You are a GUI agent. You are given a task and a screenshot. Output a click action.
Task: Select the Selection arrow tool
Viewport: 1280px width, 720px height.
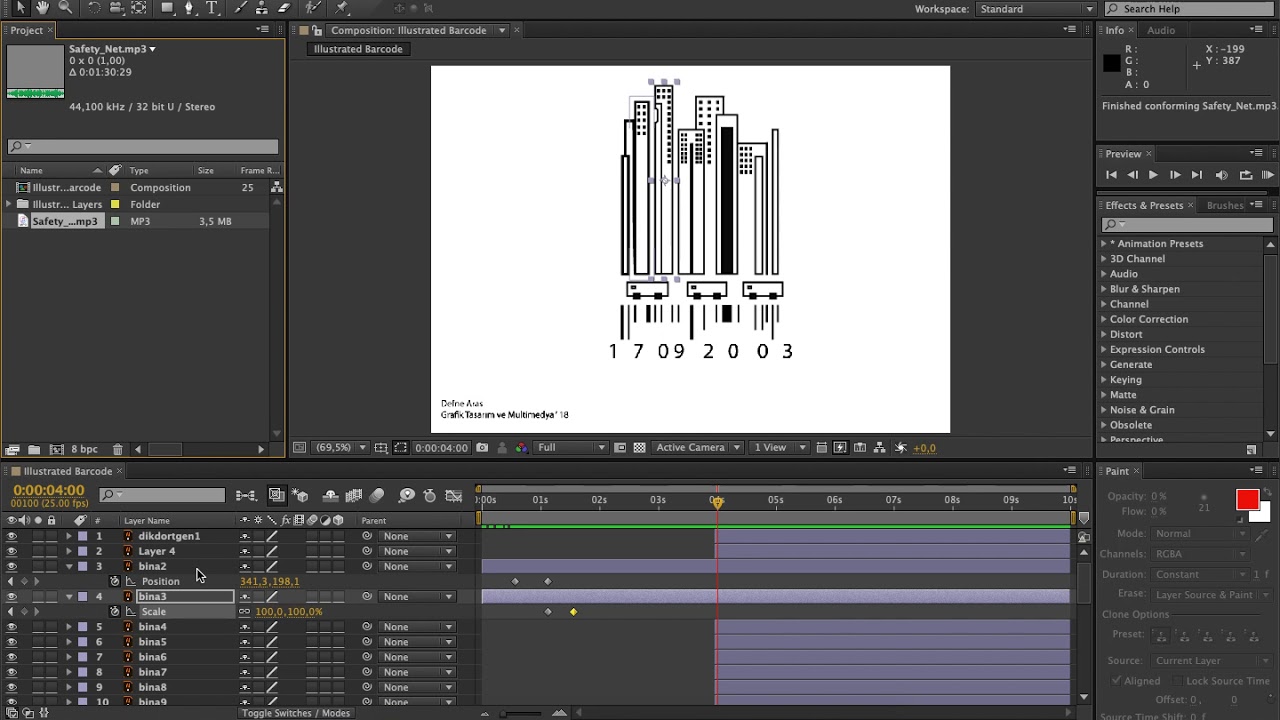pos(21,8)
